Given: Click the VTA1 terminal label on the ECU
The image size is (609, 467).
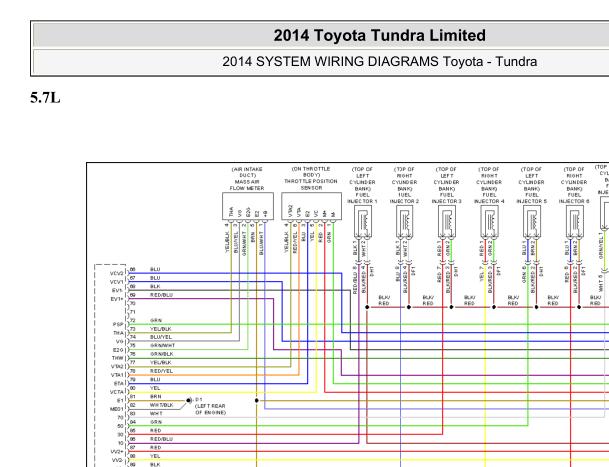Looking at the screenshot, I should point(117,375).
